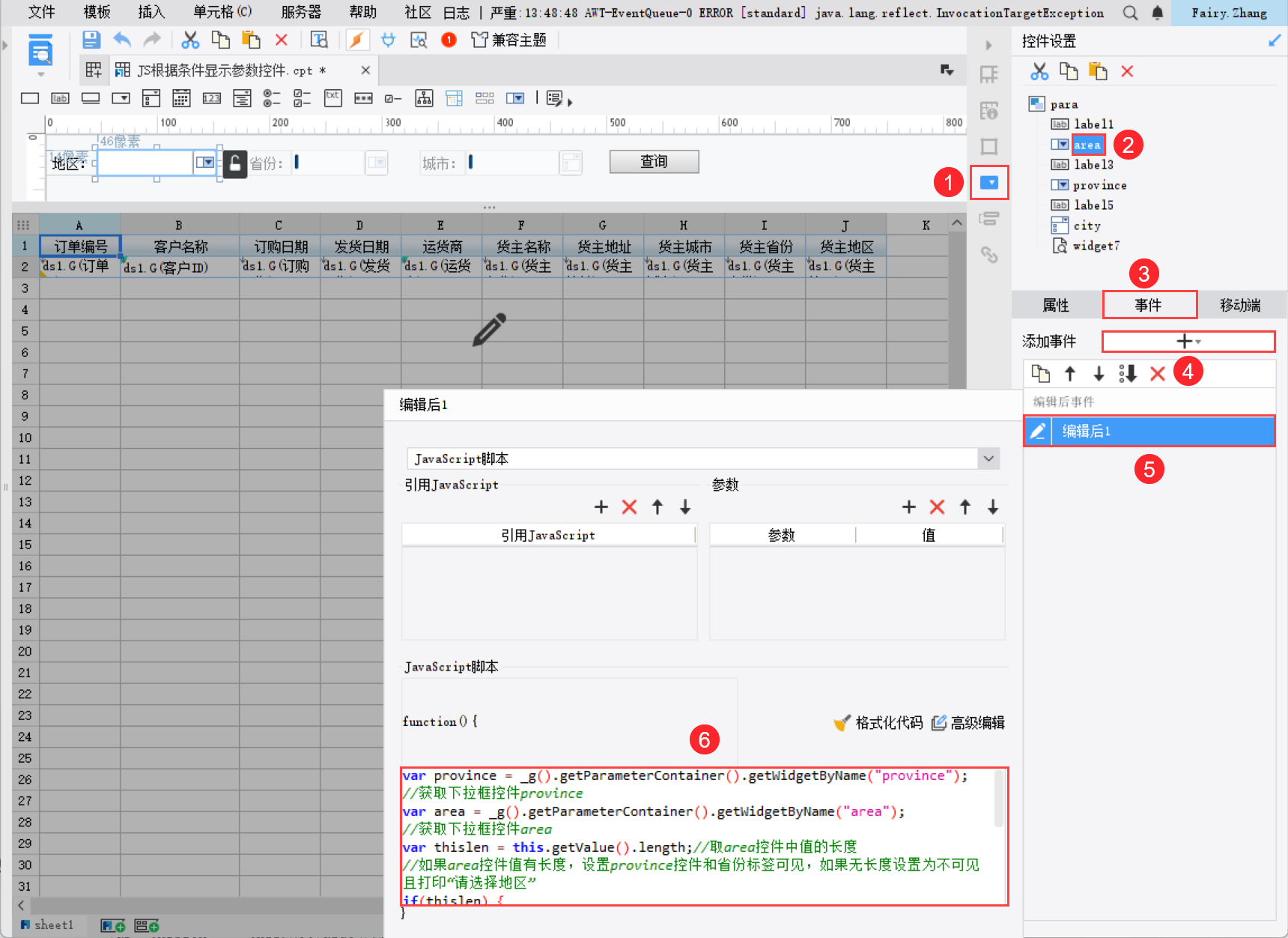Open the 文件 menu
The width and height of the screenshot is (1288, 938).
pyautogui.click(x=41, y=12)
